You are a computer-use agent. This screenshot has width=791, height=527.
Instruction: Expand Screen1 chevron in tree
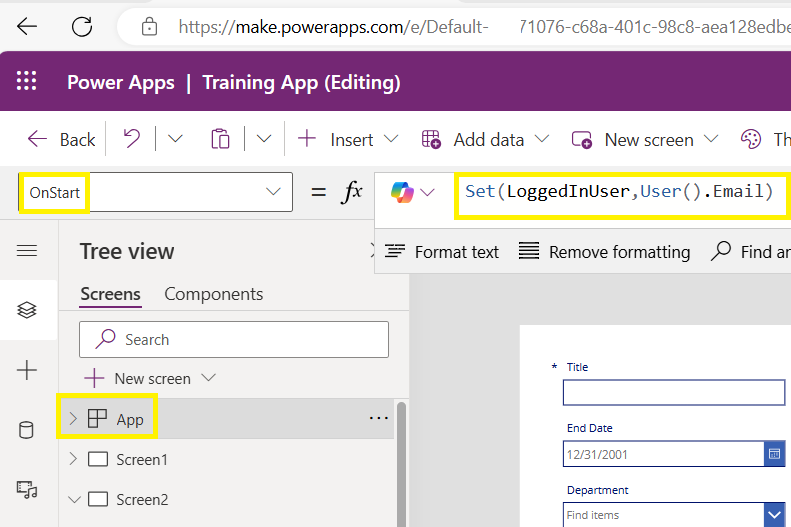pyautogui.click(x=73, y=458)
